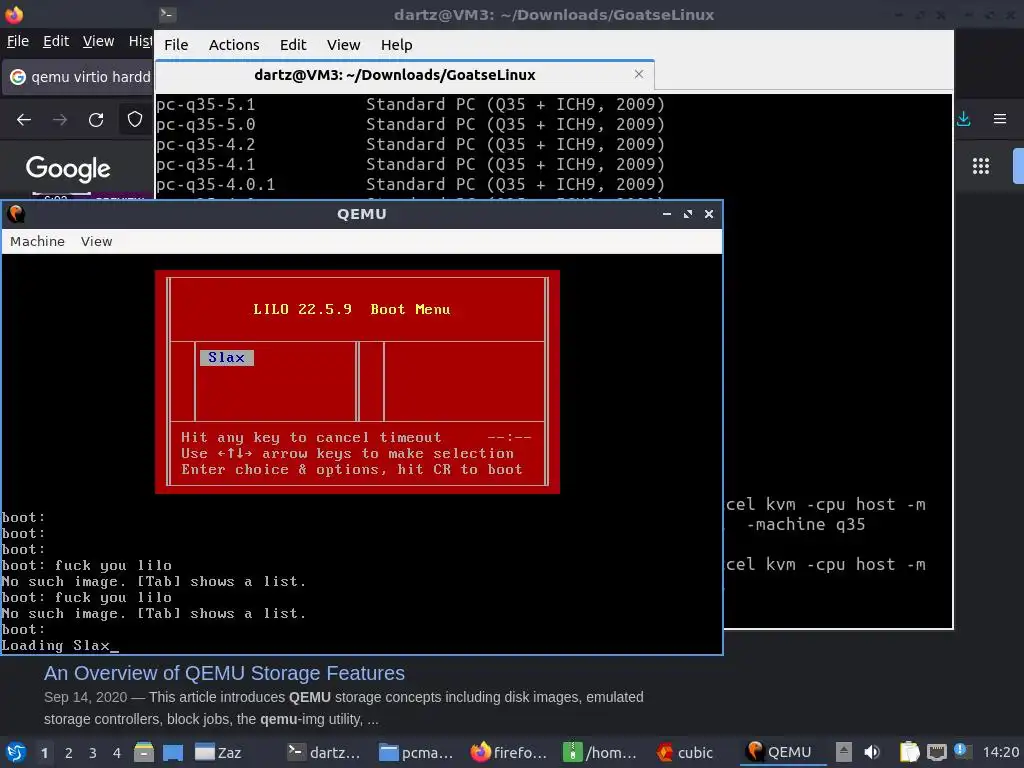Screen dimensions: 1024x768
Task: Open the Google apps grid
Action: point(981,166)
